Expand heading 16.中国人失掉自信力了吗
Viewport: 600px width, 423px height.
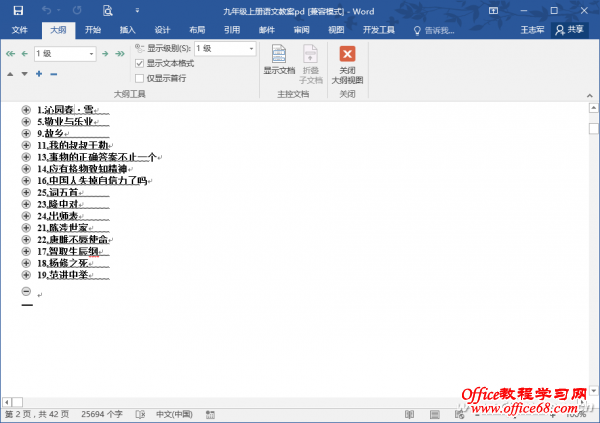[x=26, y=181]
